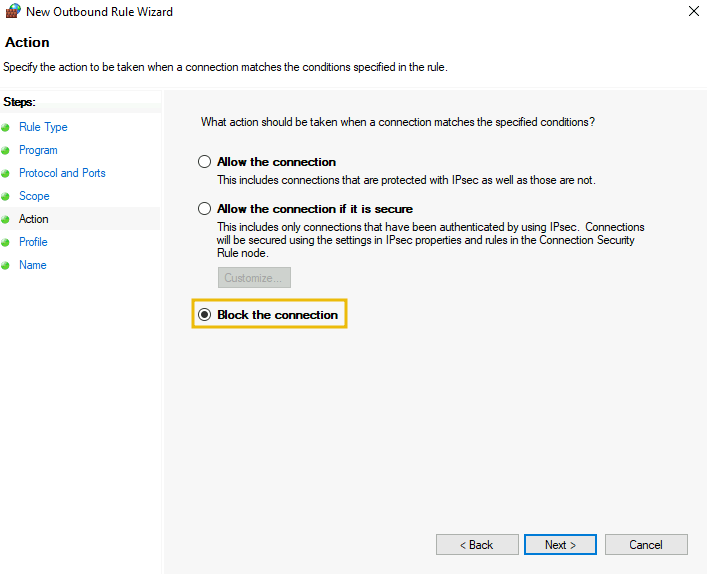Image resolution: width=707 pixels, height=574 pixels.
Task: Select the Allow the connection radio button
Action: coord(204,161)
